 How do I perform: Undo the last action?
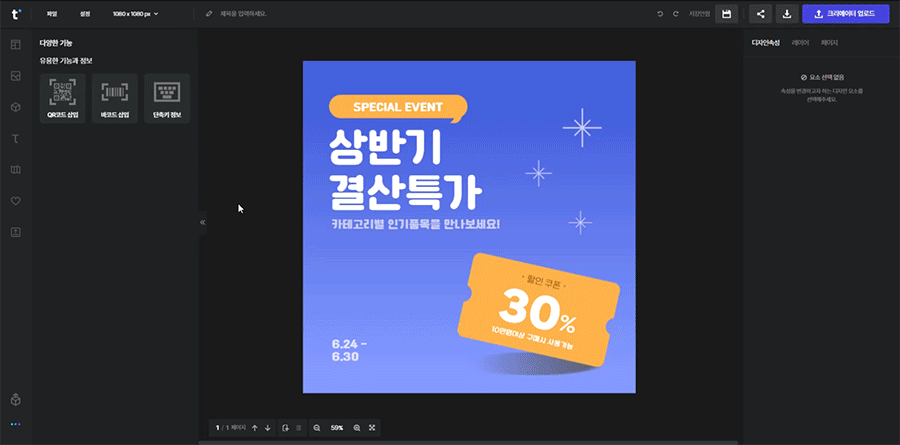660,14
